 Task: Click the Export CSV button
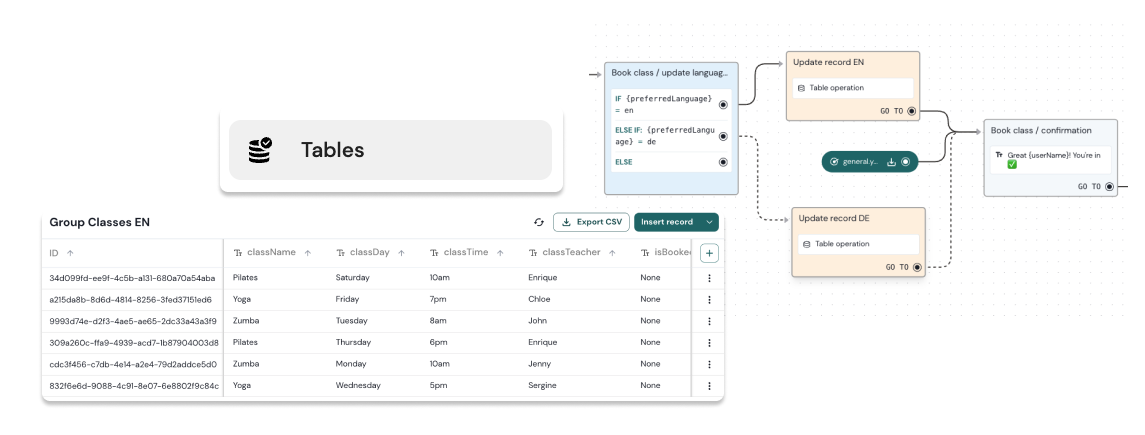click(x=591, y=222)
